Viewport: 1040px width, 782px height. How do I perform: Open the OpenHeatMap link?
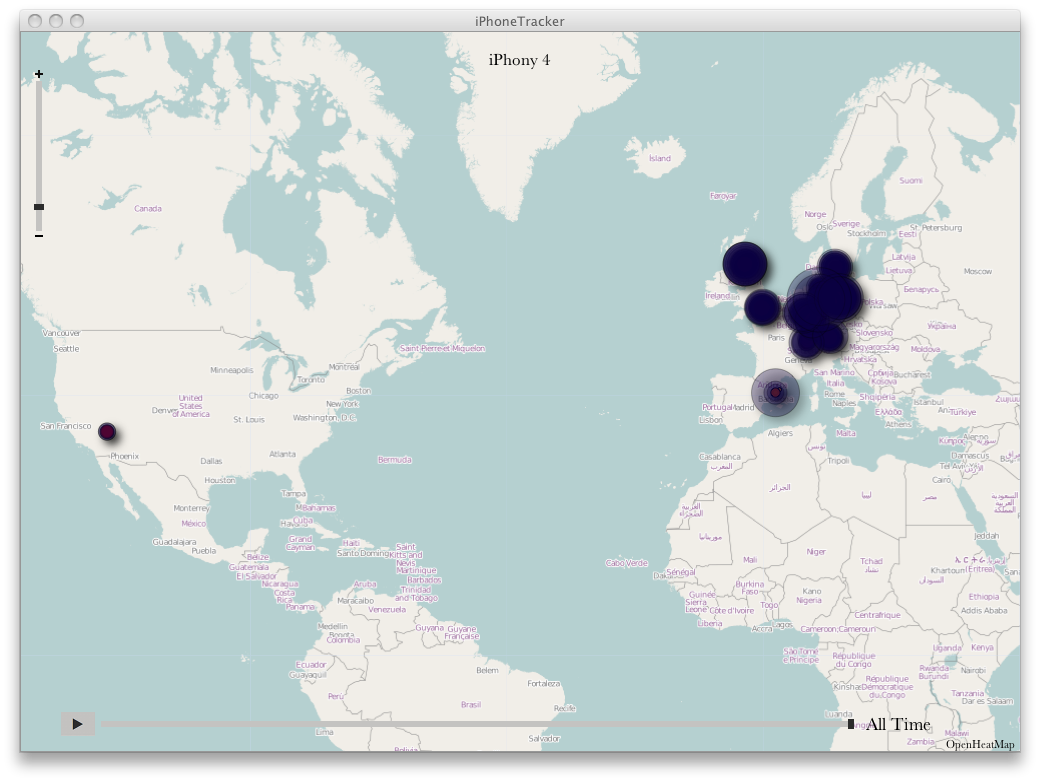(979, 744)
